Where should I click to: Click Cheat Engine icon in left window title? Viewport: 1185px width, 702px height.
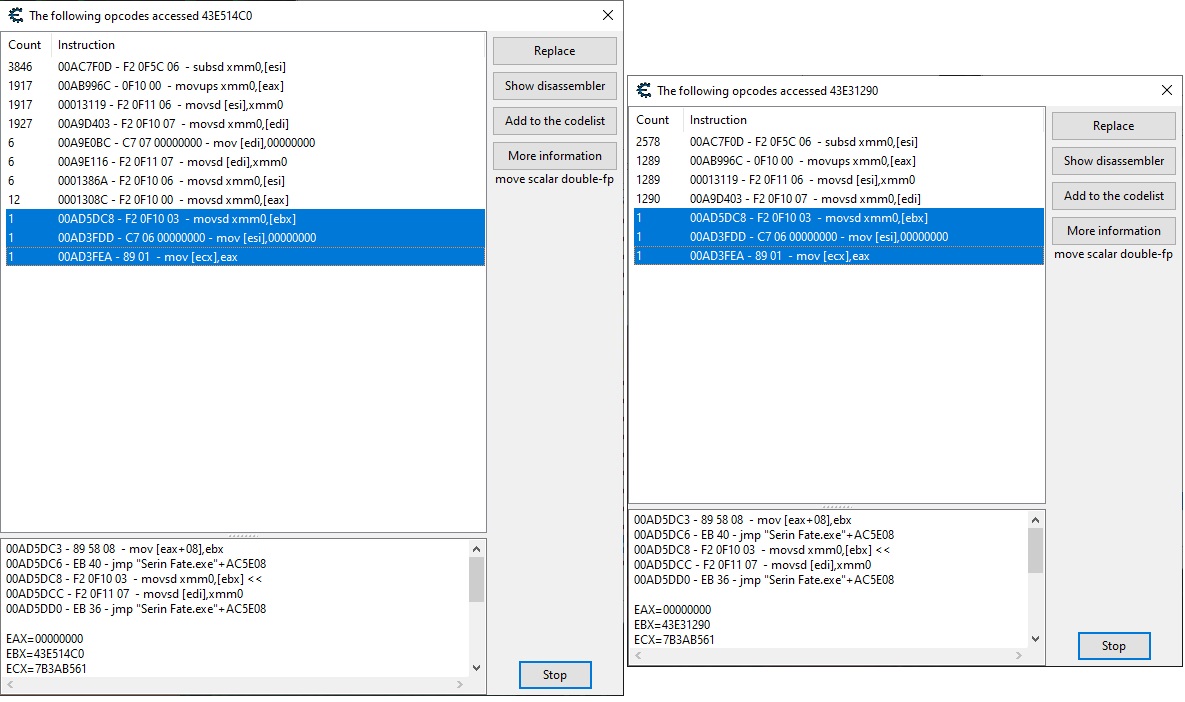coord(15,15)
